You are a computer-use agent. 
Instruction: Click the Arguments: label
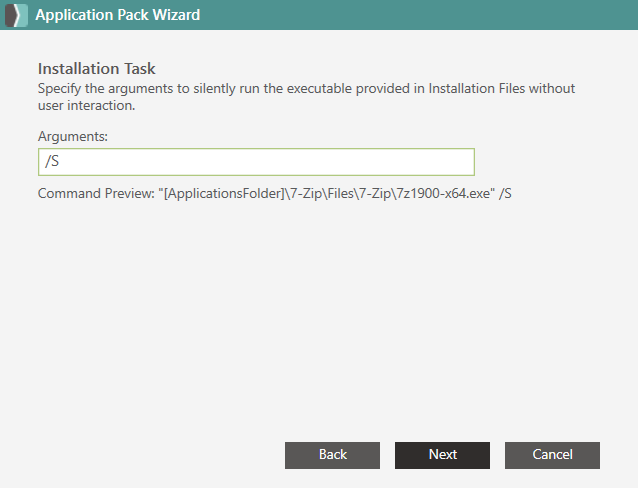pyautogui.click(x=73, y=136)
